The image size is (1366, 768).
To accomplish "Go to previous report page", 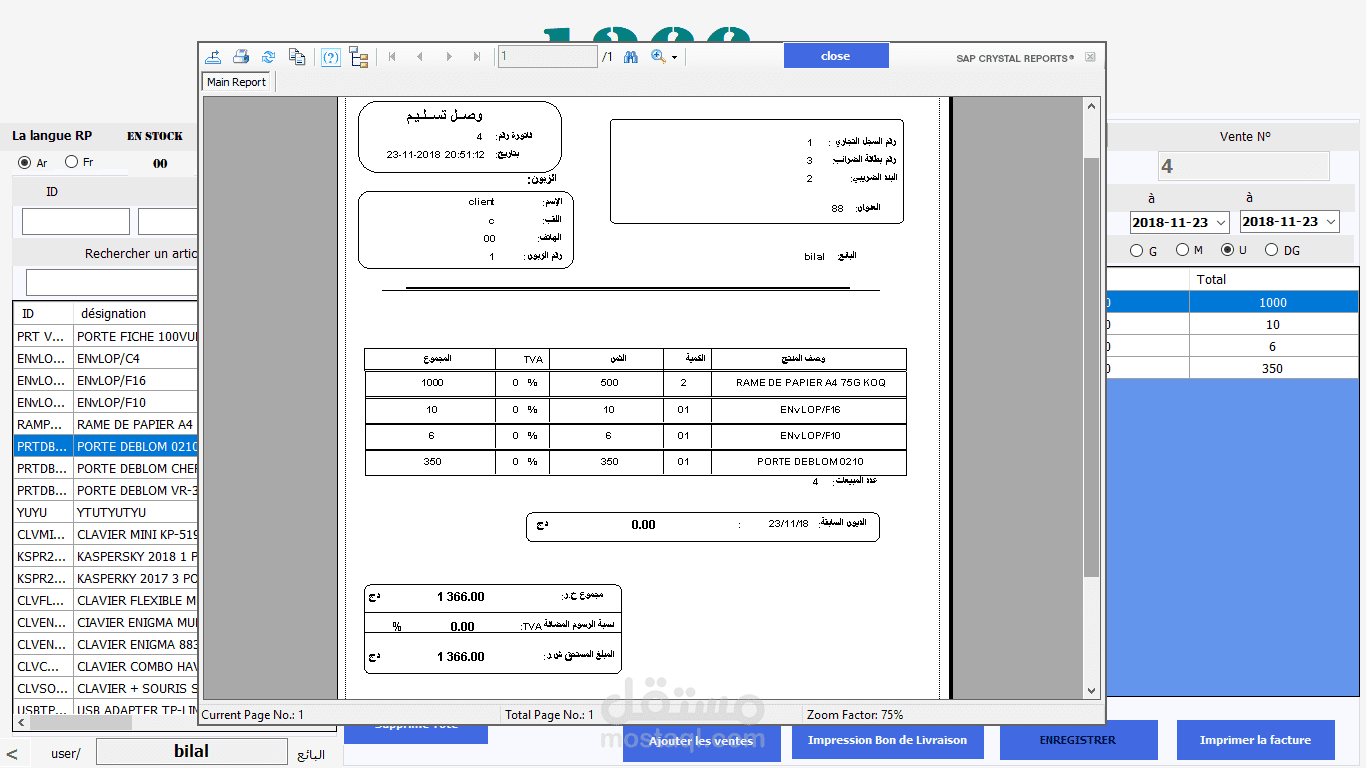I will [420, 57].
